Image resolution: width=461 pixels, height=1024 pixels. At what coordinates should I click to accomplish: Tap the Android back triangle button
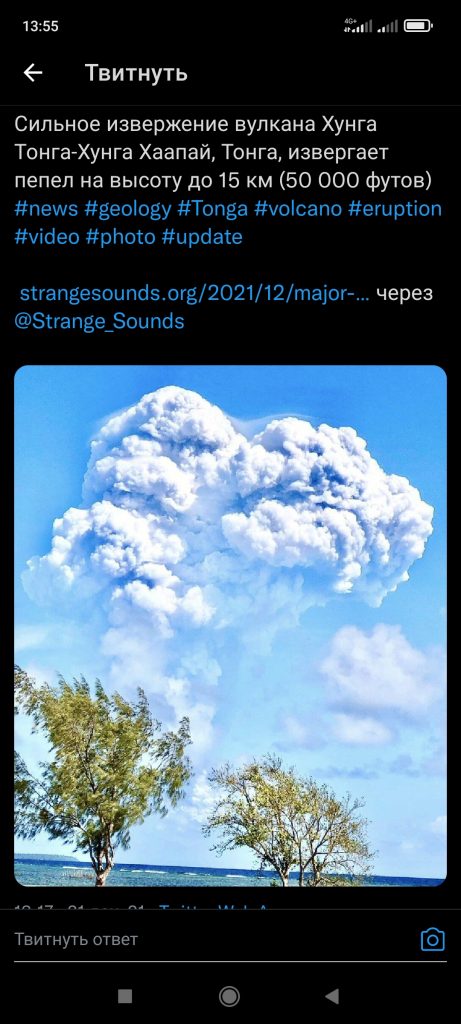[332, 996]
